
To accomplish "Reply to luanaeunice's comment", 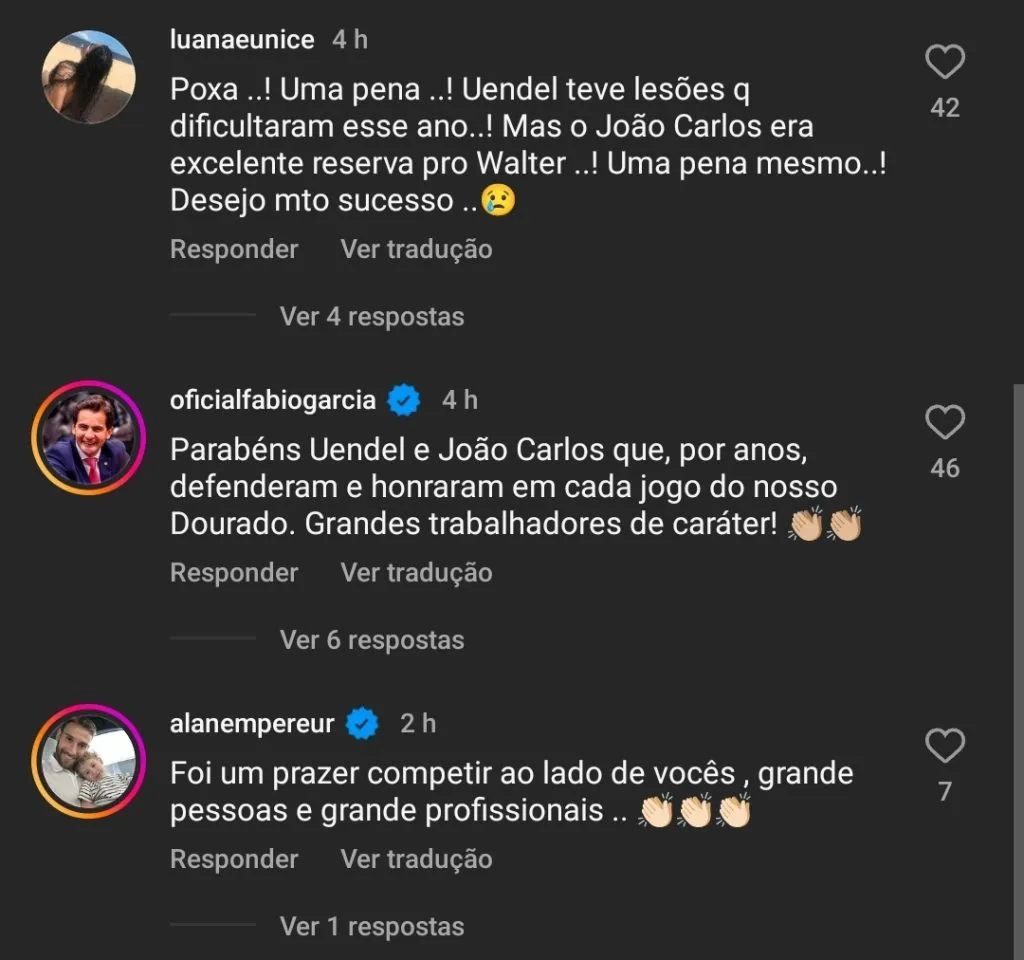I will coord(234,249).
